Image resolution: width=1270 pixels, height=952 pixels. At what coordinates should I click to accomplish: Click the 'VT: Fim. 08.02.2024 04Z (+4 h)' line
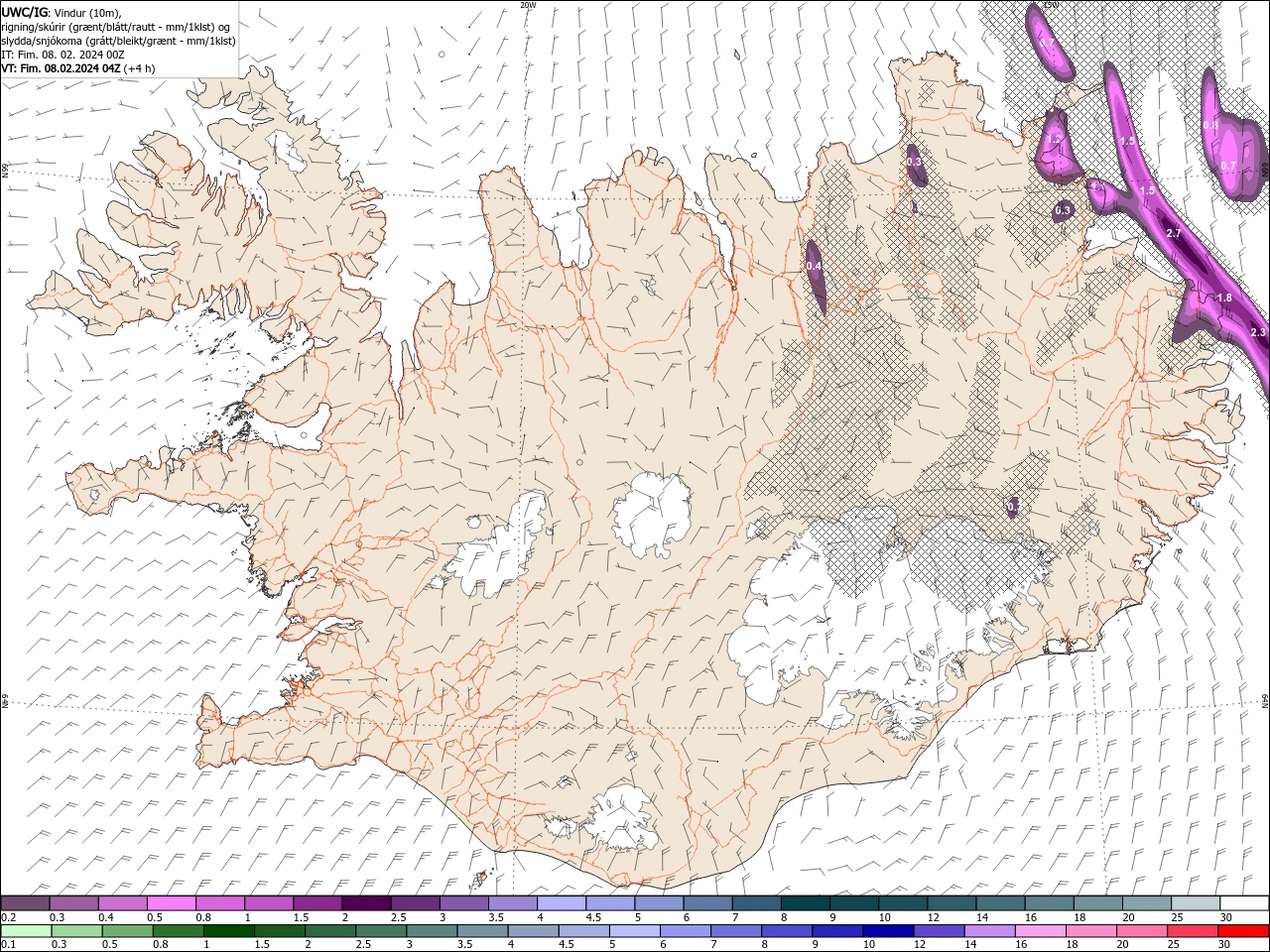click(x=78, y=68)
